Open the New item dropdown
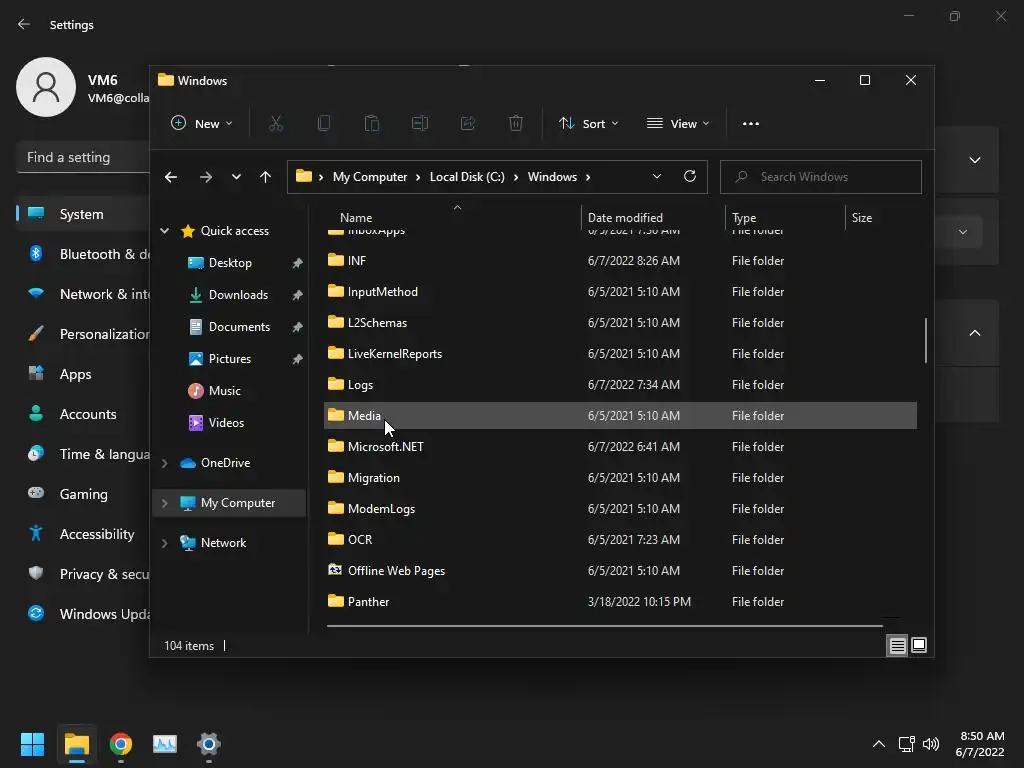 click(x=202, y=123)
